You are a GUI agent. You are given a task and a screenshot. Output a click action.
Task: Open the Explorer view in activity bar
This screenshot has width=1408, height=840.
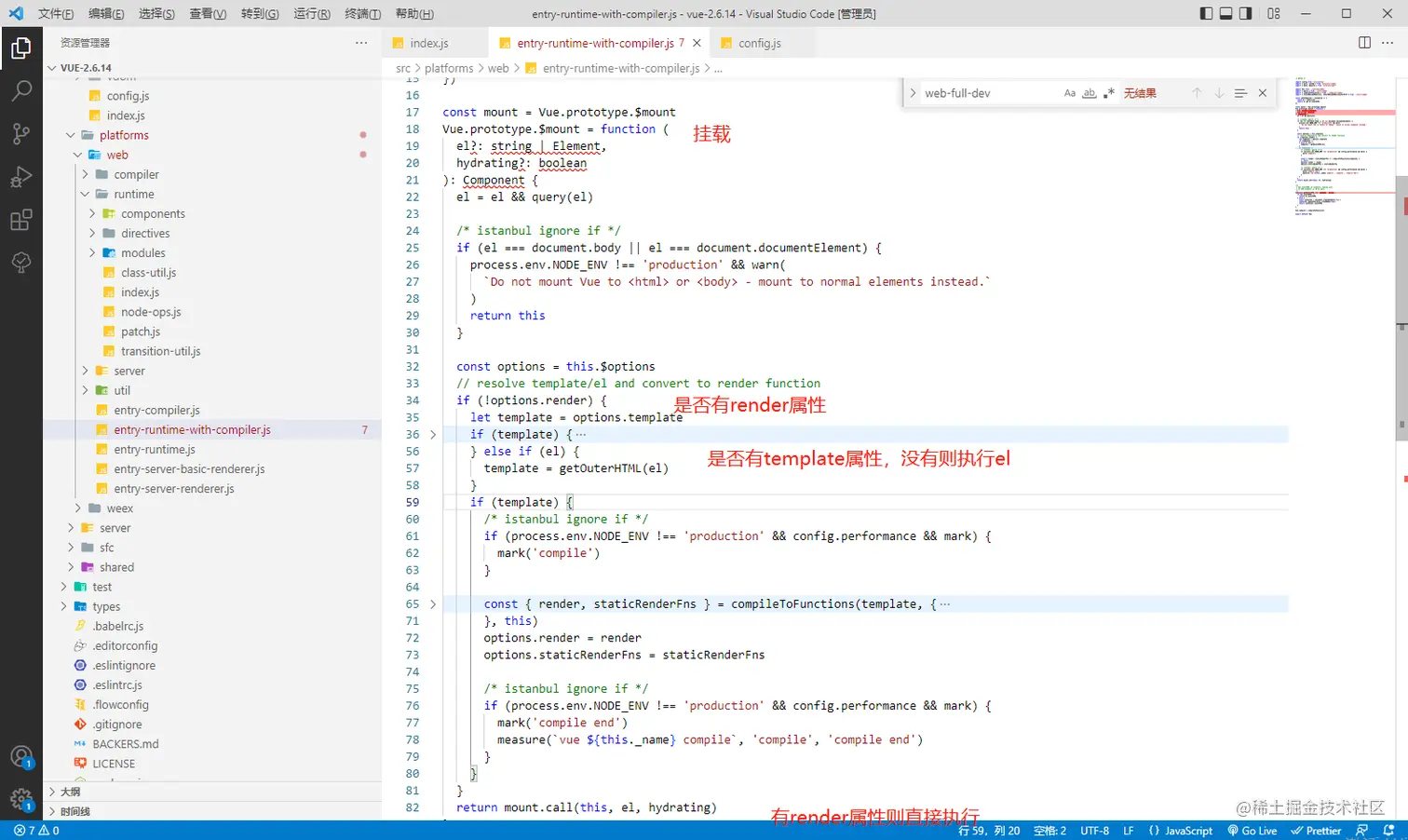pyautogui.click(x=20, y=48)
